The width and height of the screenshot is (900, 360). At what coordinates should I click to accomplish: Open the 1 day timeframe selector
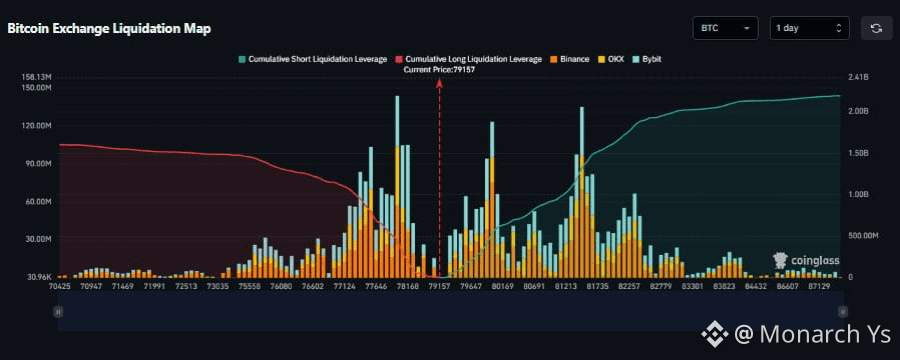pos(809,28)
